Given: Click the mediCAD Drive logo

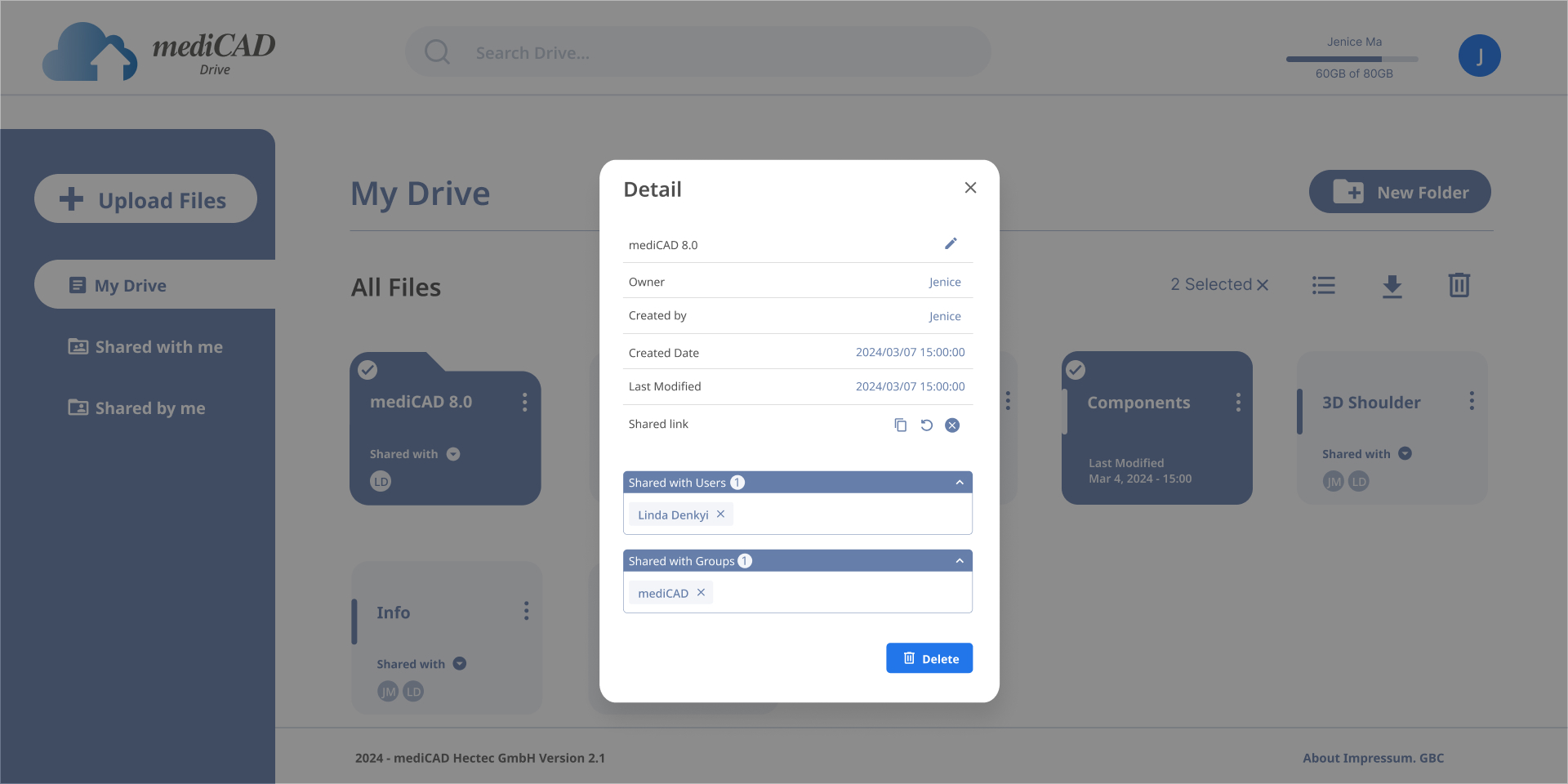Looking at the screenshot, I should (x=159, y=51).
